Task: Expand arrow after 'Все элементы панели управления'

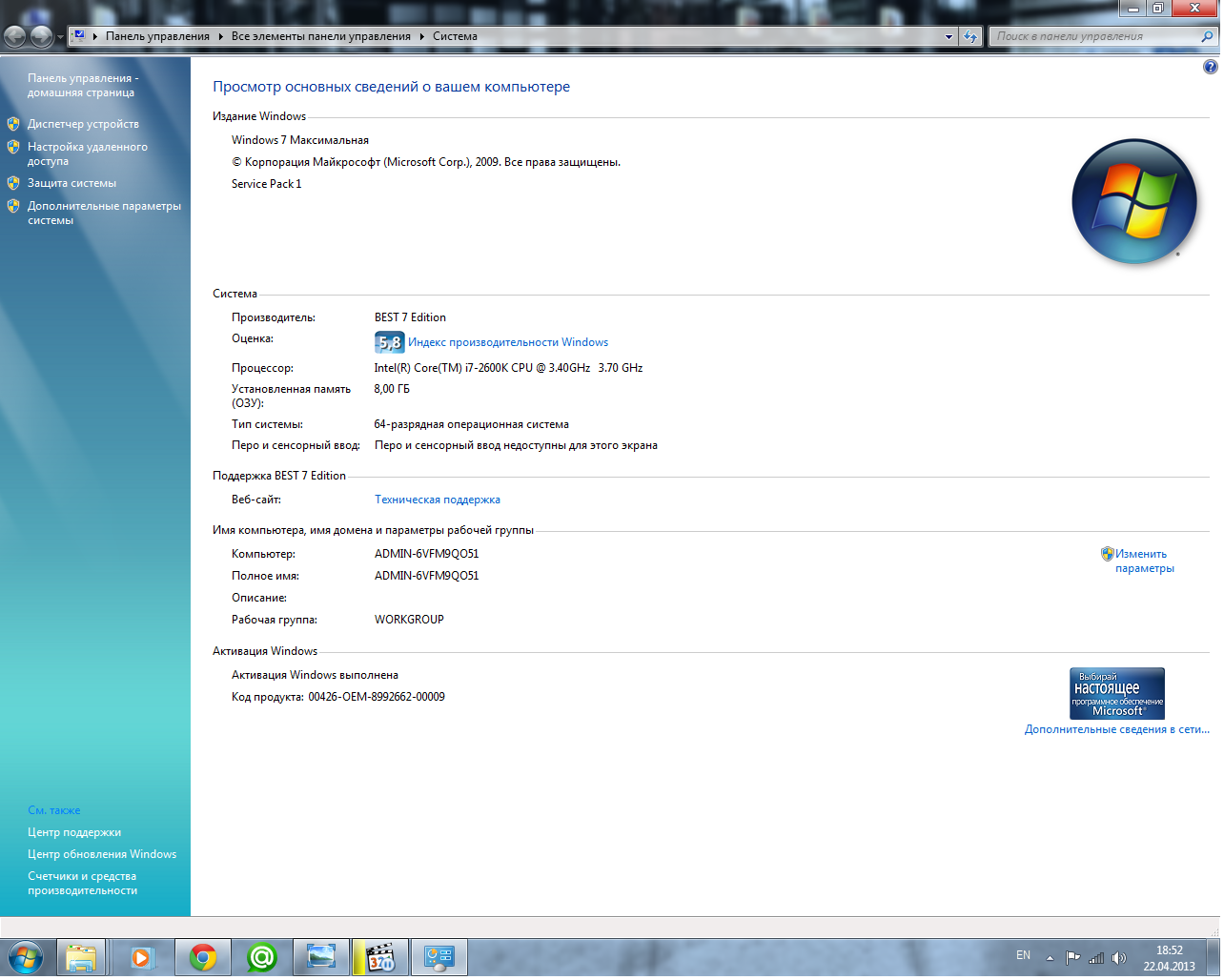Action: pos(421,37)
